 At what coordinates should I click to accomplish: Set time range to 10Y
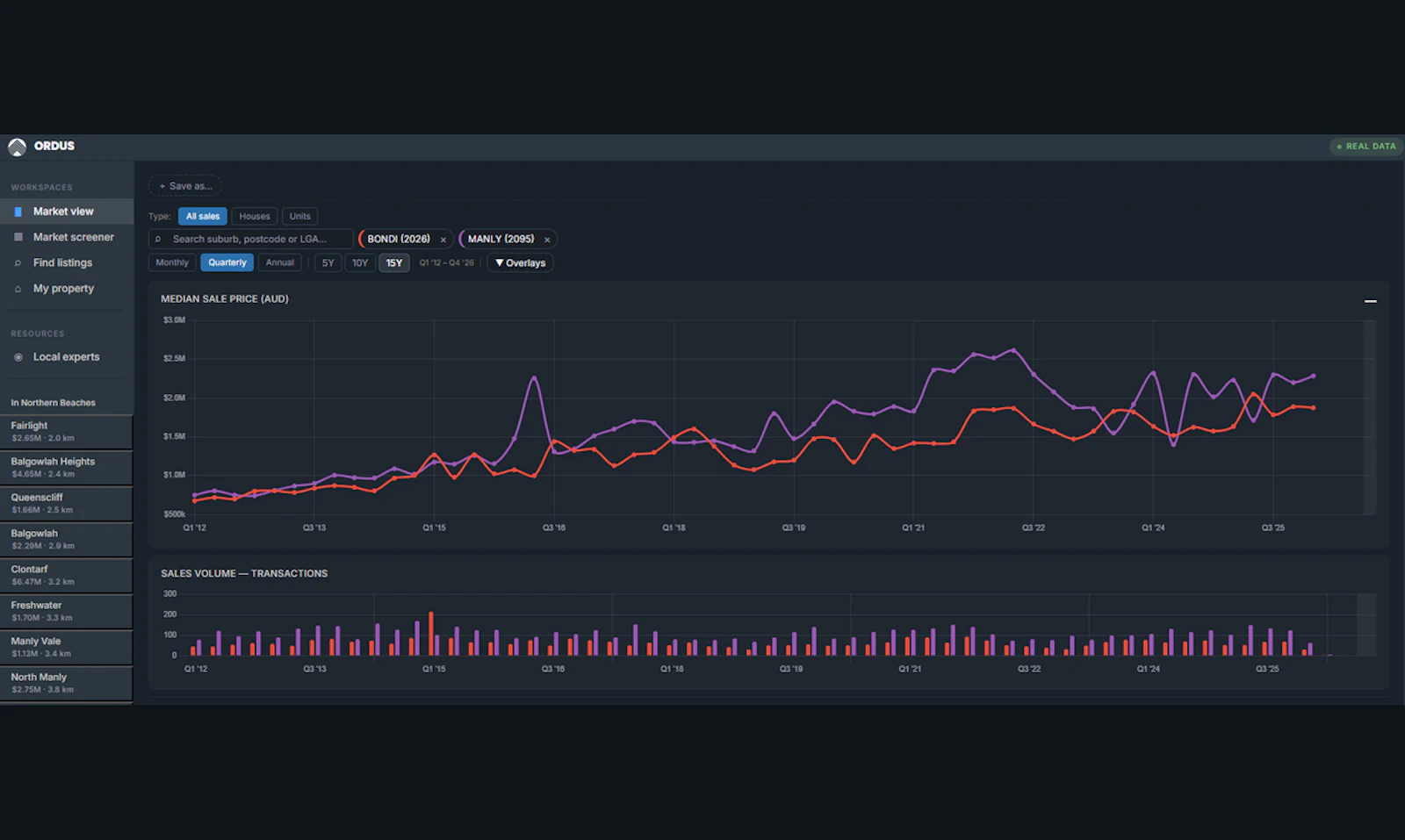360,262
